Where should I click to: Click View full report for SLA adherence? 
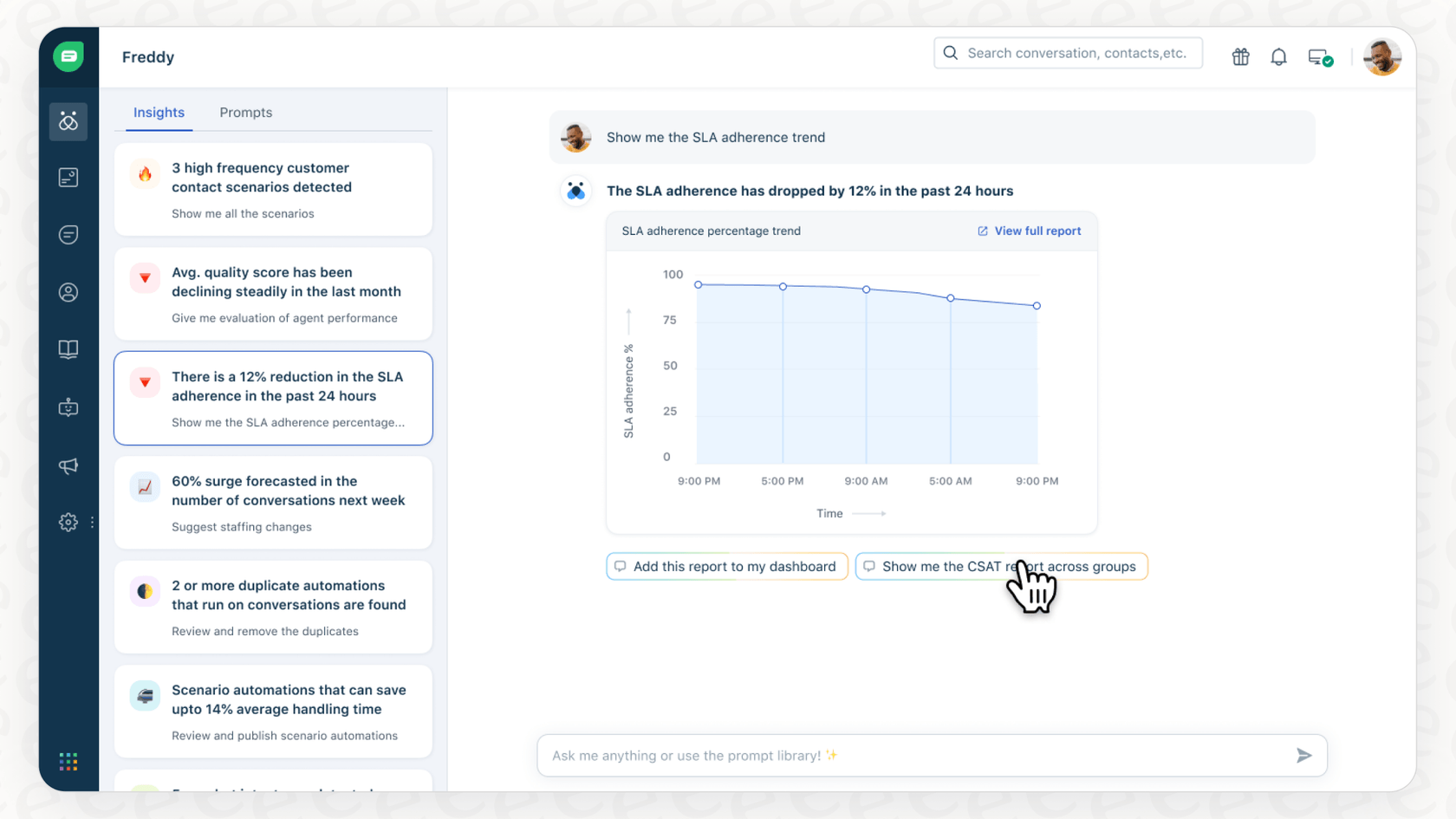click(1030, 231)
